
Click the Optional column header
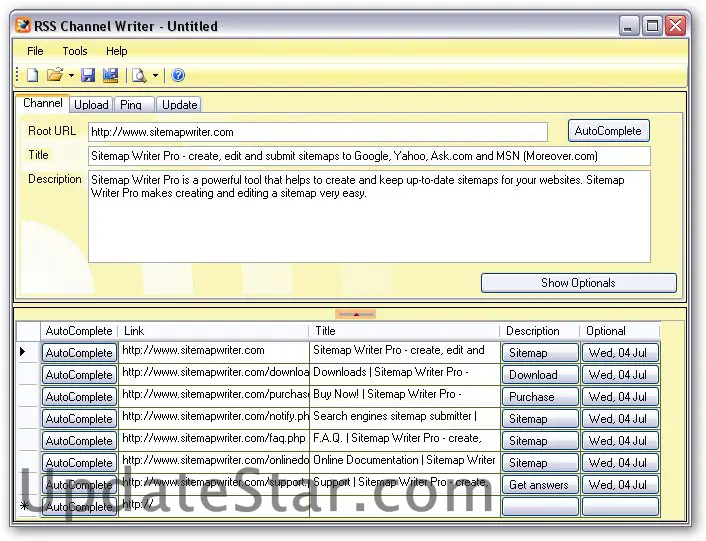620,331
